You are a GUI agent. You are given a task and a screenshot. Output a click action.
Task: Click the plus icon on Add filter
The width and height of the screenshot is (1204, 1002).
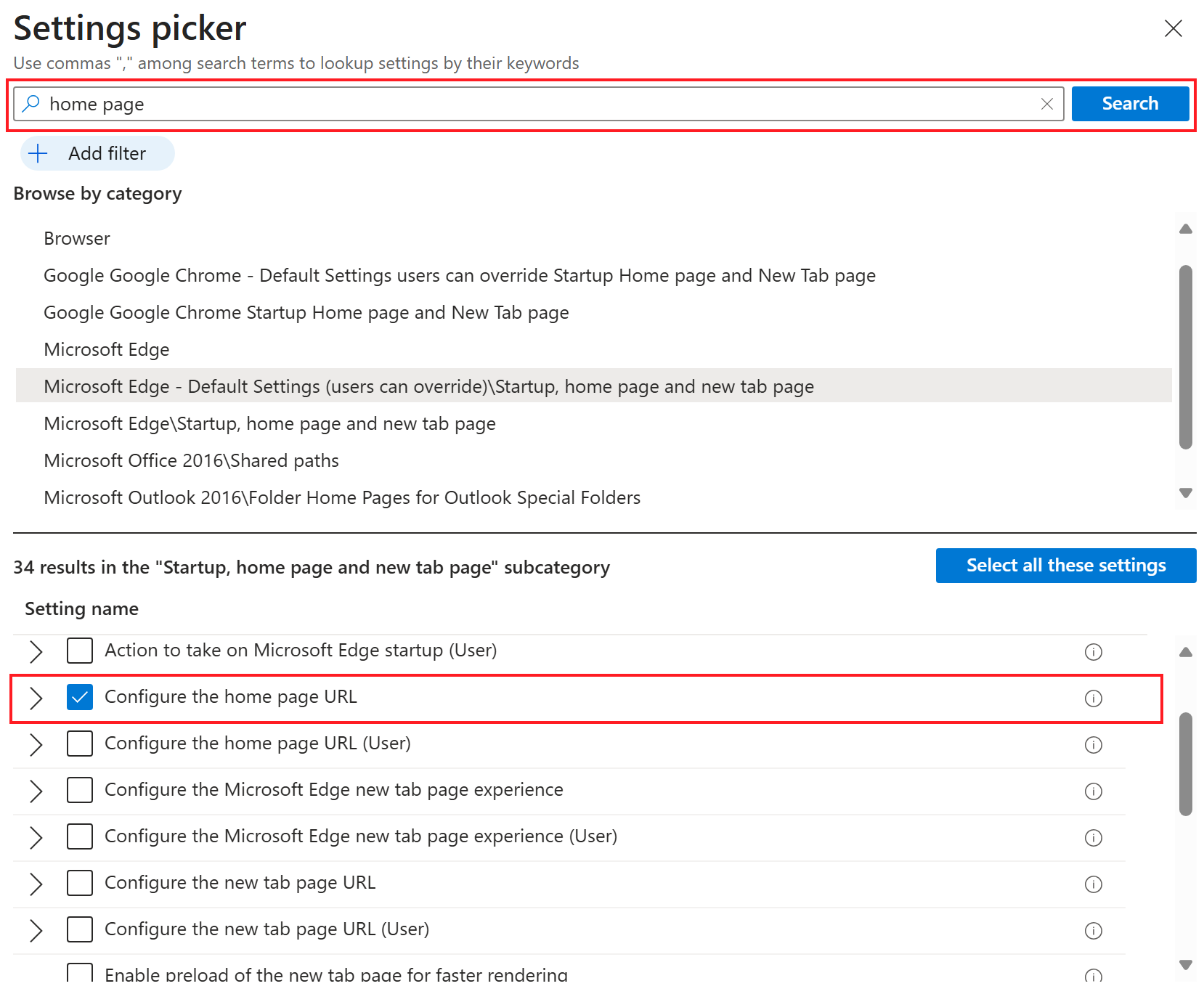click(x=38, y=153)
